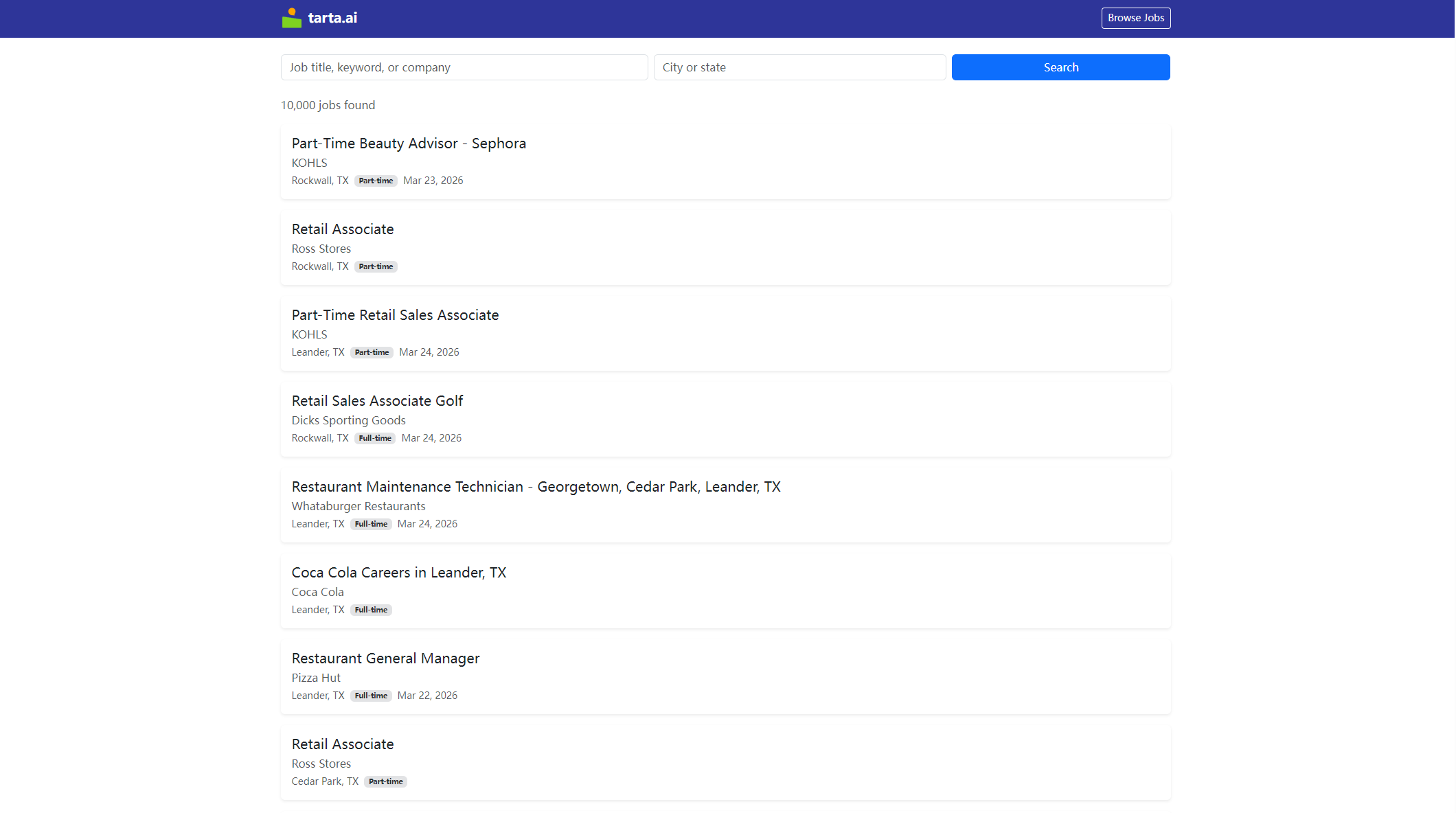The image size is (1456, 813).
Task: Open Restaurant Maintenance Technician job listing
Action: click(x=536, y=487)
